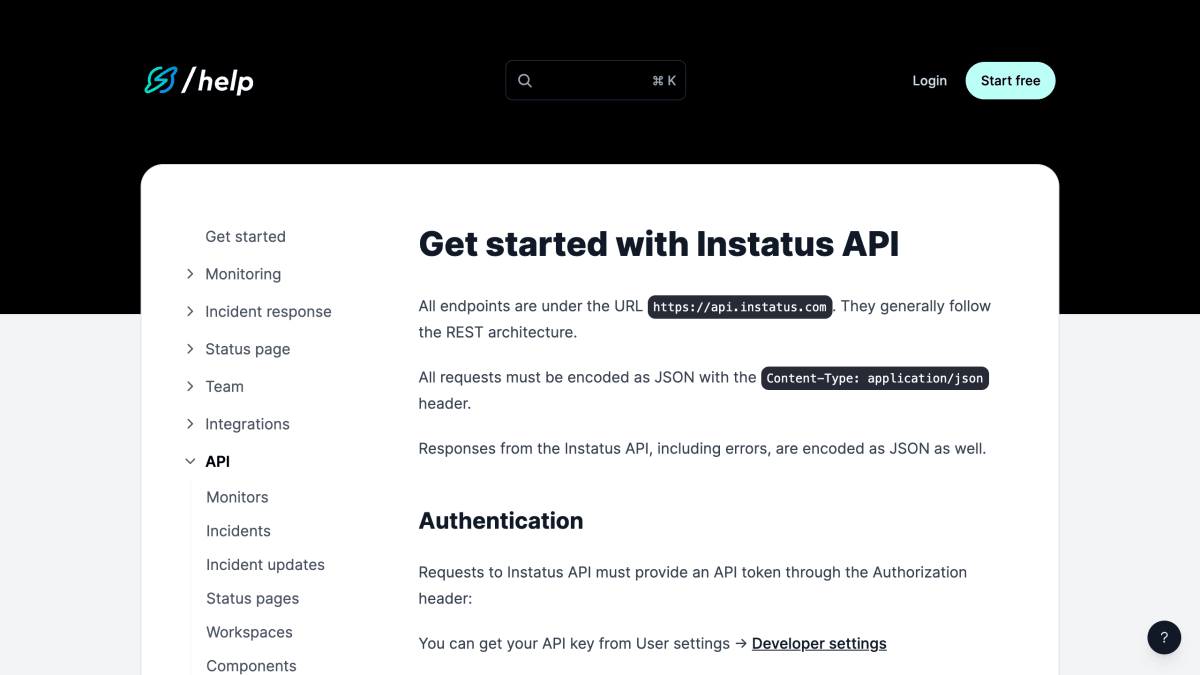Open the Integrations sidebar item
Screen dimensions: 1200x675
coord(247,424)
